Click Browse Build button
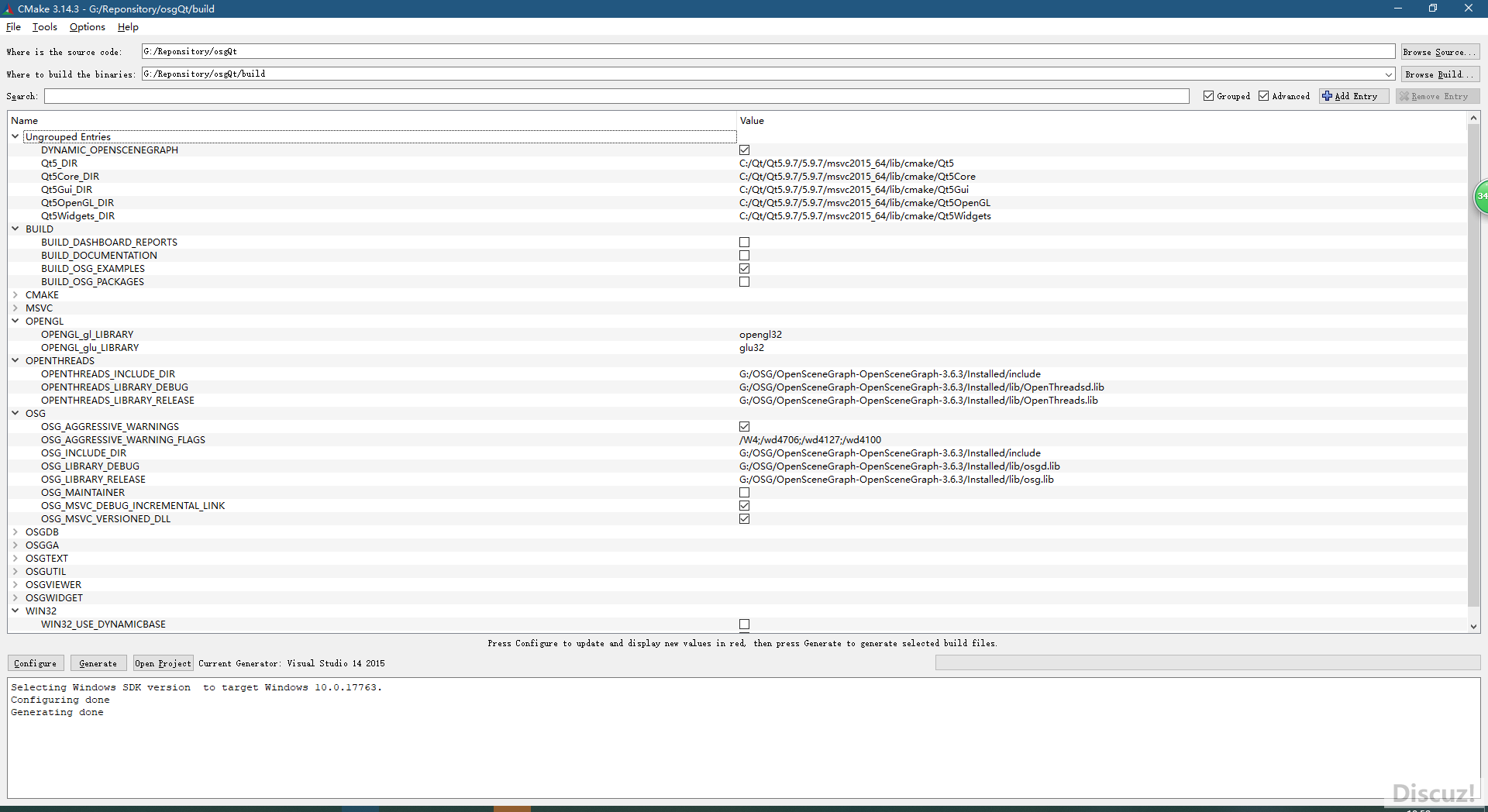The image size is (1488, 812). [x=1440, y=74]
